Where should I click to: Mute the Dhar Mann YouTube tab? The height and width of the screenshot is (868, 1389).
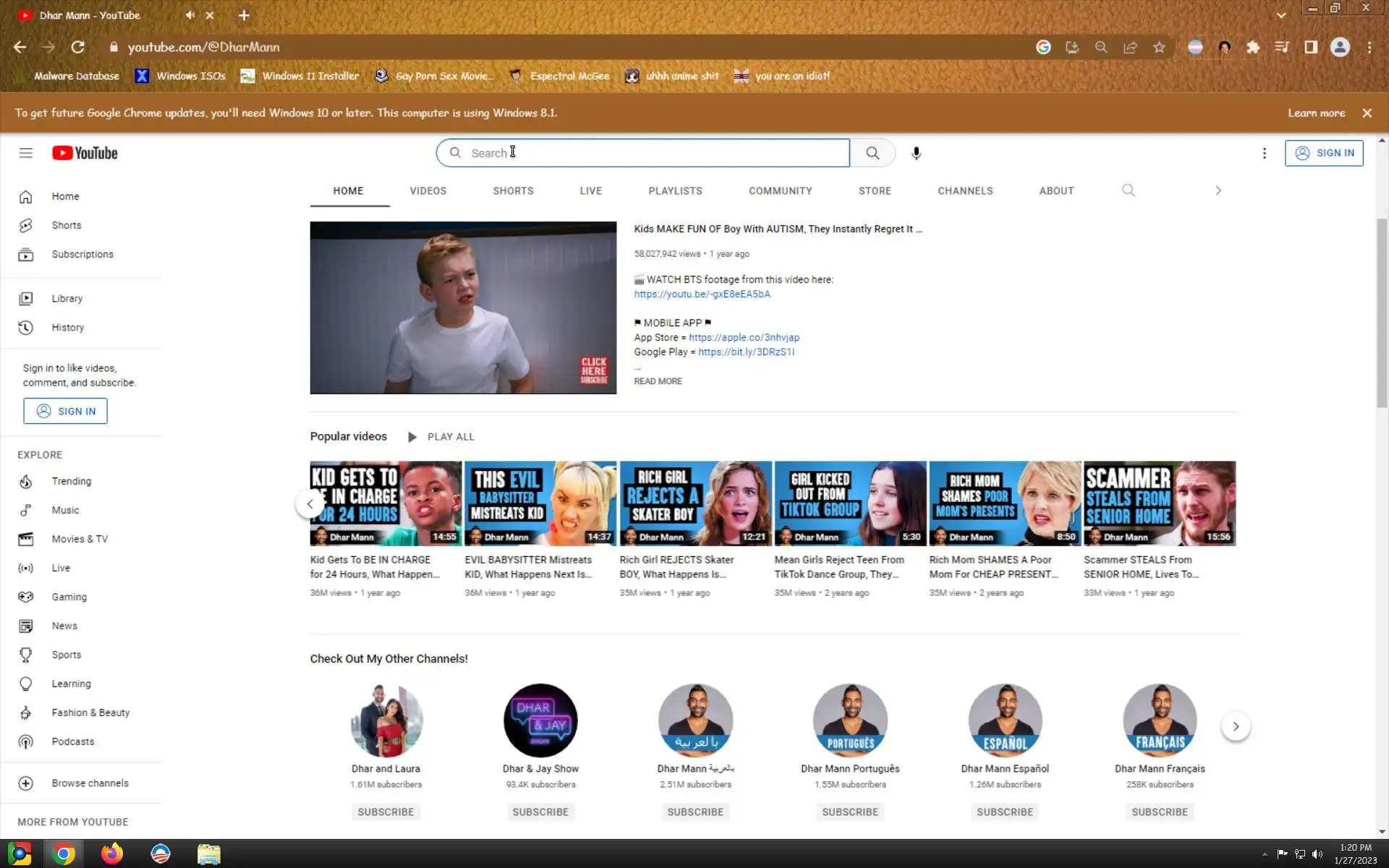(190, 15)
